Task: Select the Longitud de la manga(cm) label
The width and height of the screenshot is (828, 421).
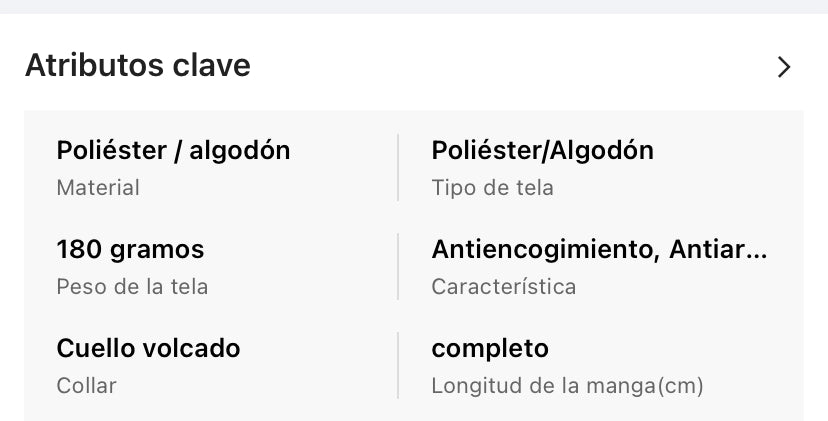Action: click(x=567, y=385)
